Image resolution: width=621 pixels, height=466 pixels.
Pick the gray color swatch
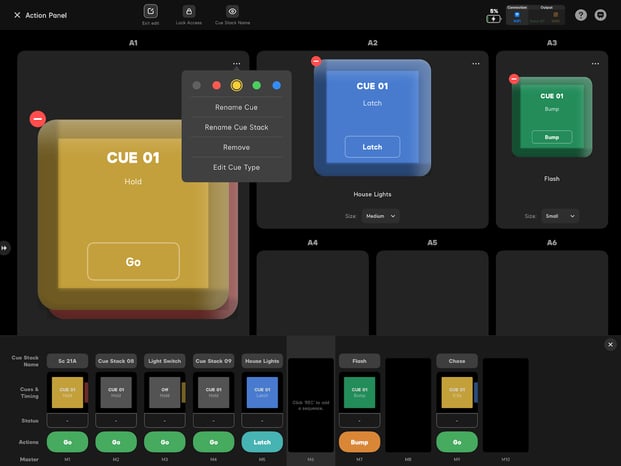tap(196, 85)
